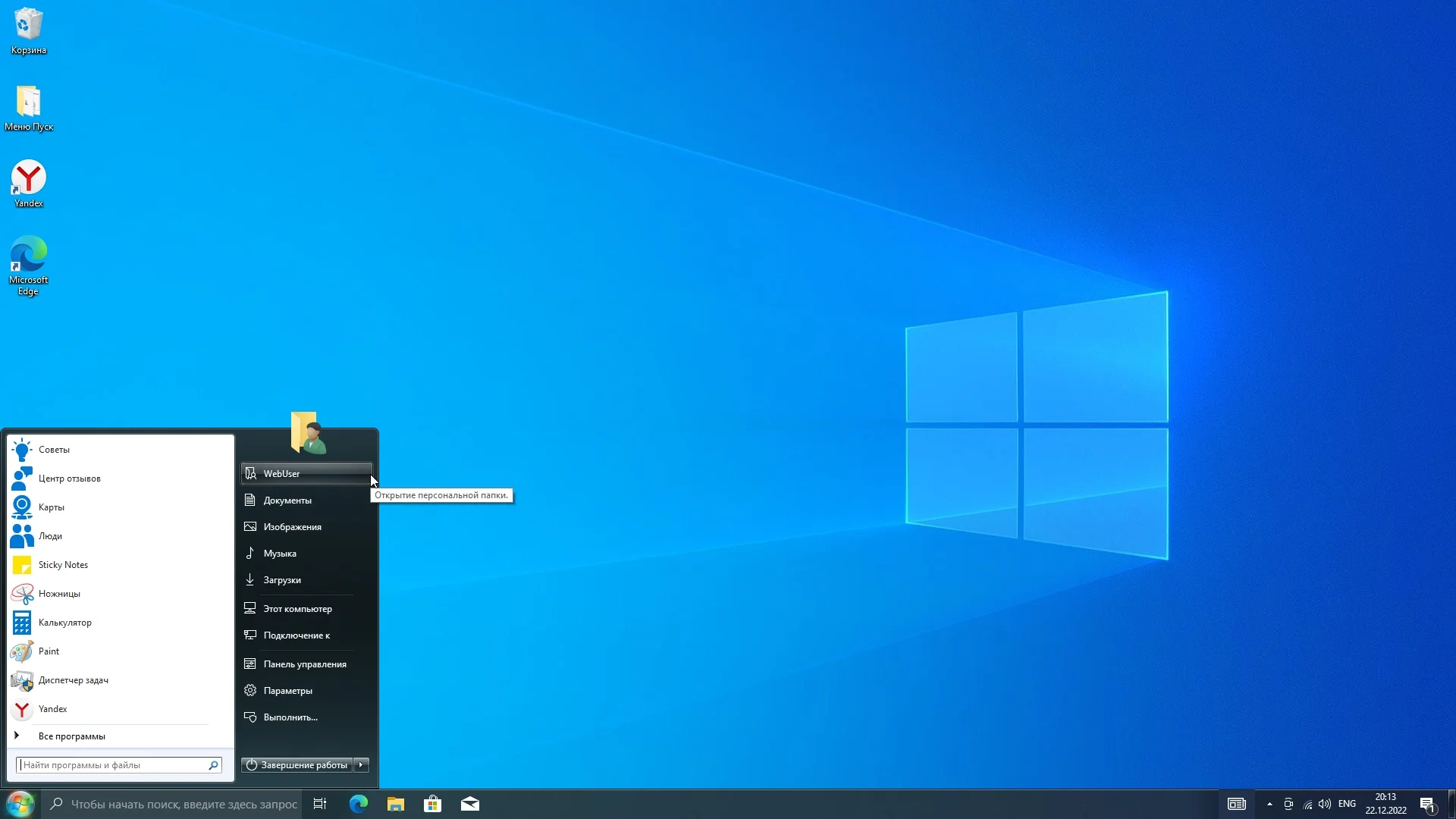
Task: Open Mail app in taskbar
Action: (x=470, y=804)
